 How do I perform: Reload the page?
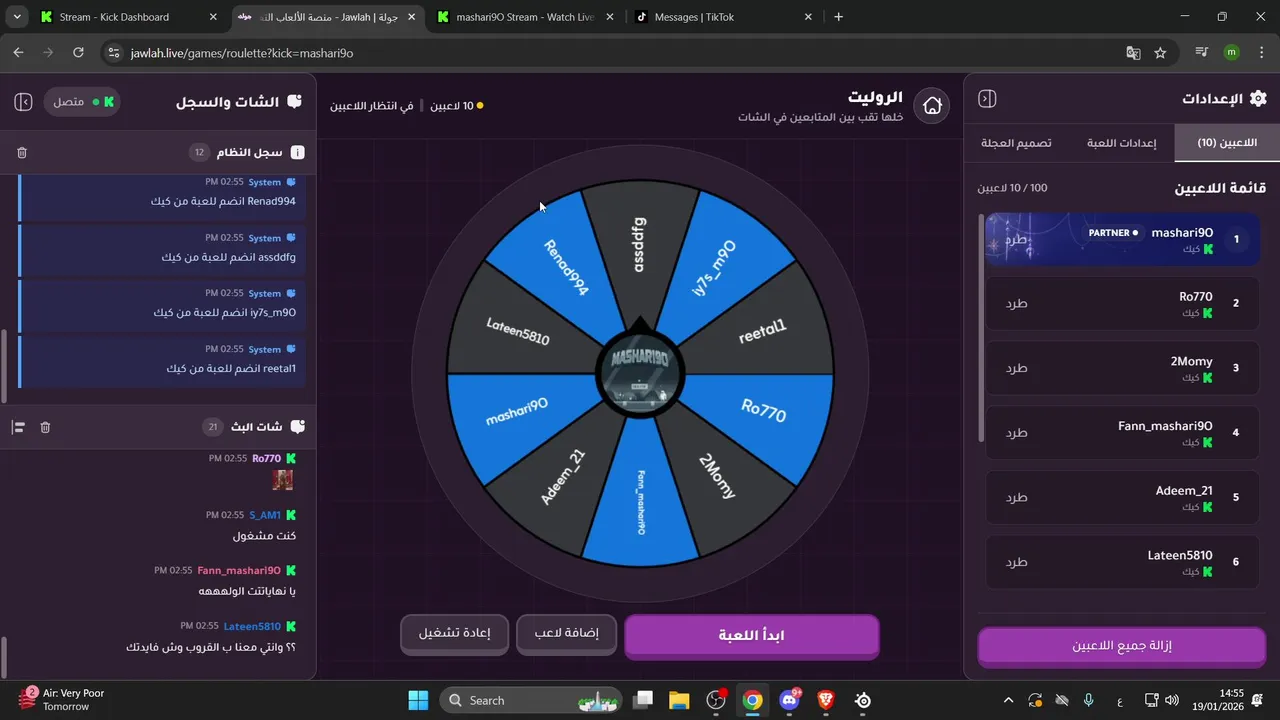(78, 53)
